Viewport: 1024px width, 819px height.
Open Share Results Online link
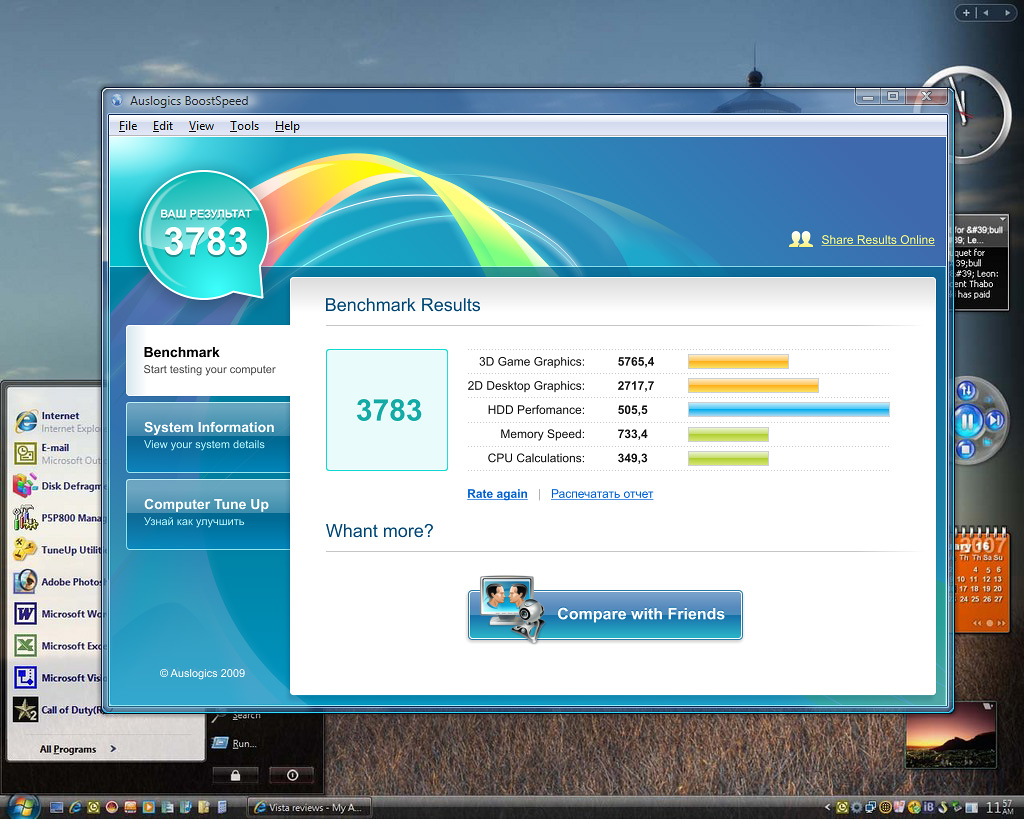tap(878, 240)
